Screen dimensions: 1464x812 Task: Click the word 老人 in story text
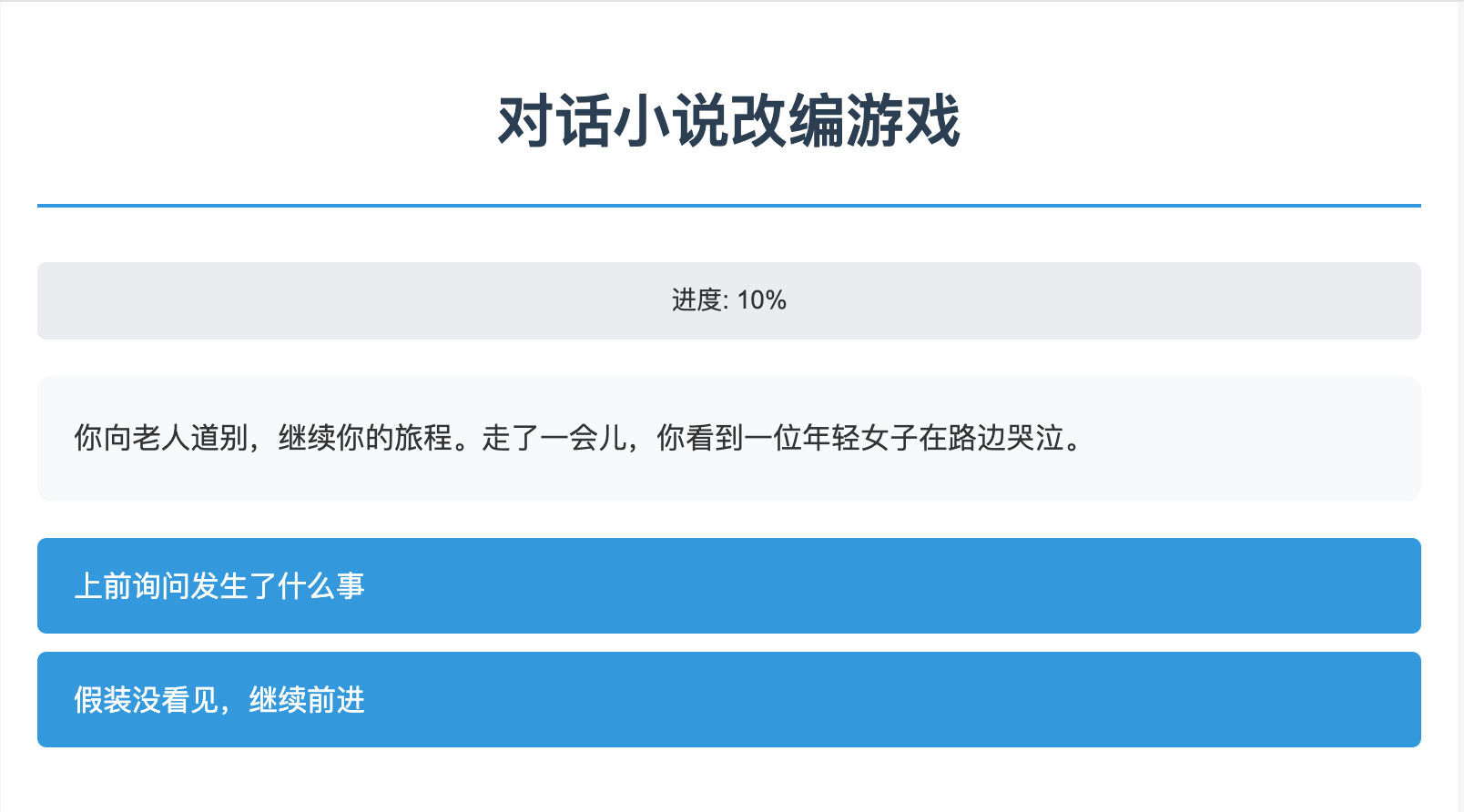(161, 439)
